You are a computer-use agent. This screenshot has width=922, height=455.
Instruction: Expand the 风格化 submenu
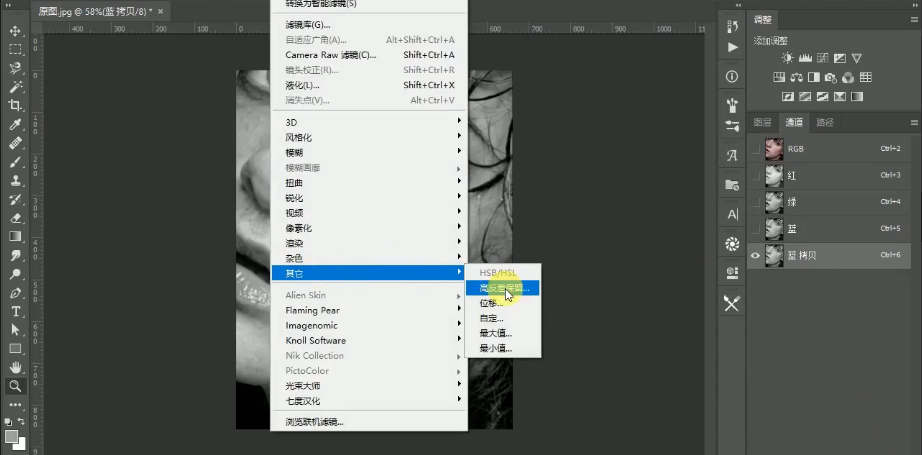[x=369, y=138]
